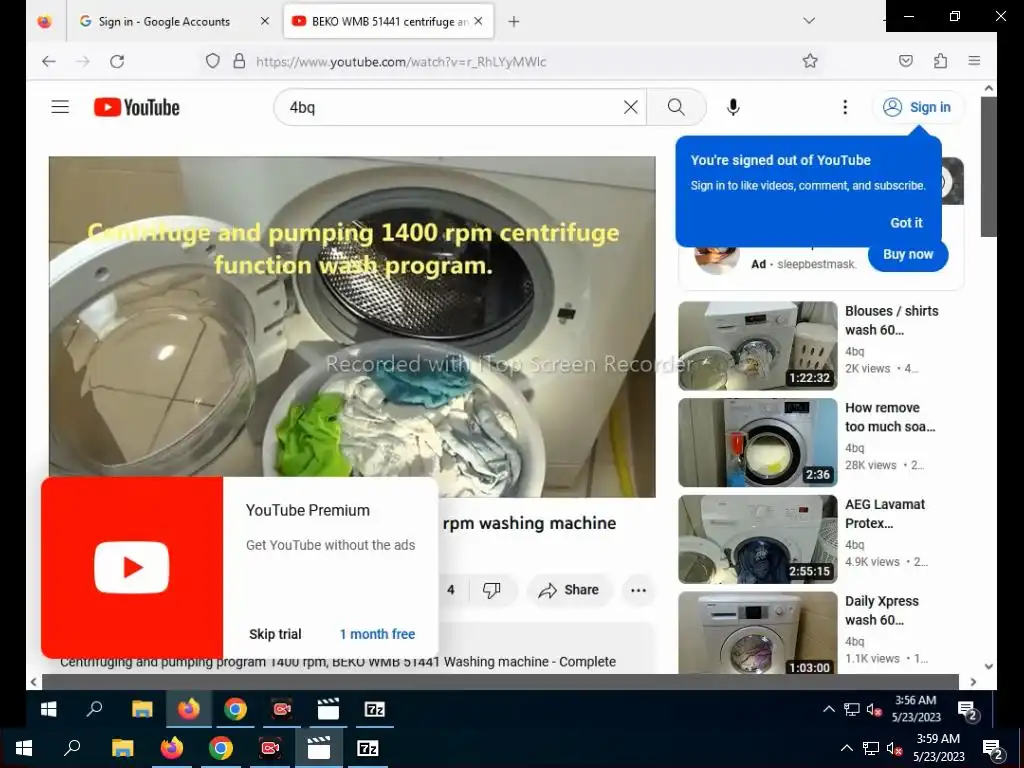This screenshot has width=1024, height=768.
Task: Run the search with the magnifier button
Action: [677, 107]
